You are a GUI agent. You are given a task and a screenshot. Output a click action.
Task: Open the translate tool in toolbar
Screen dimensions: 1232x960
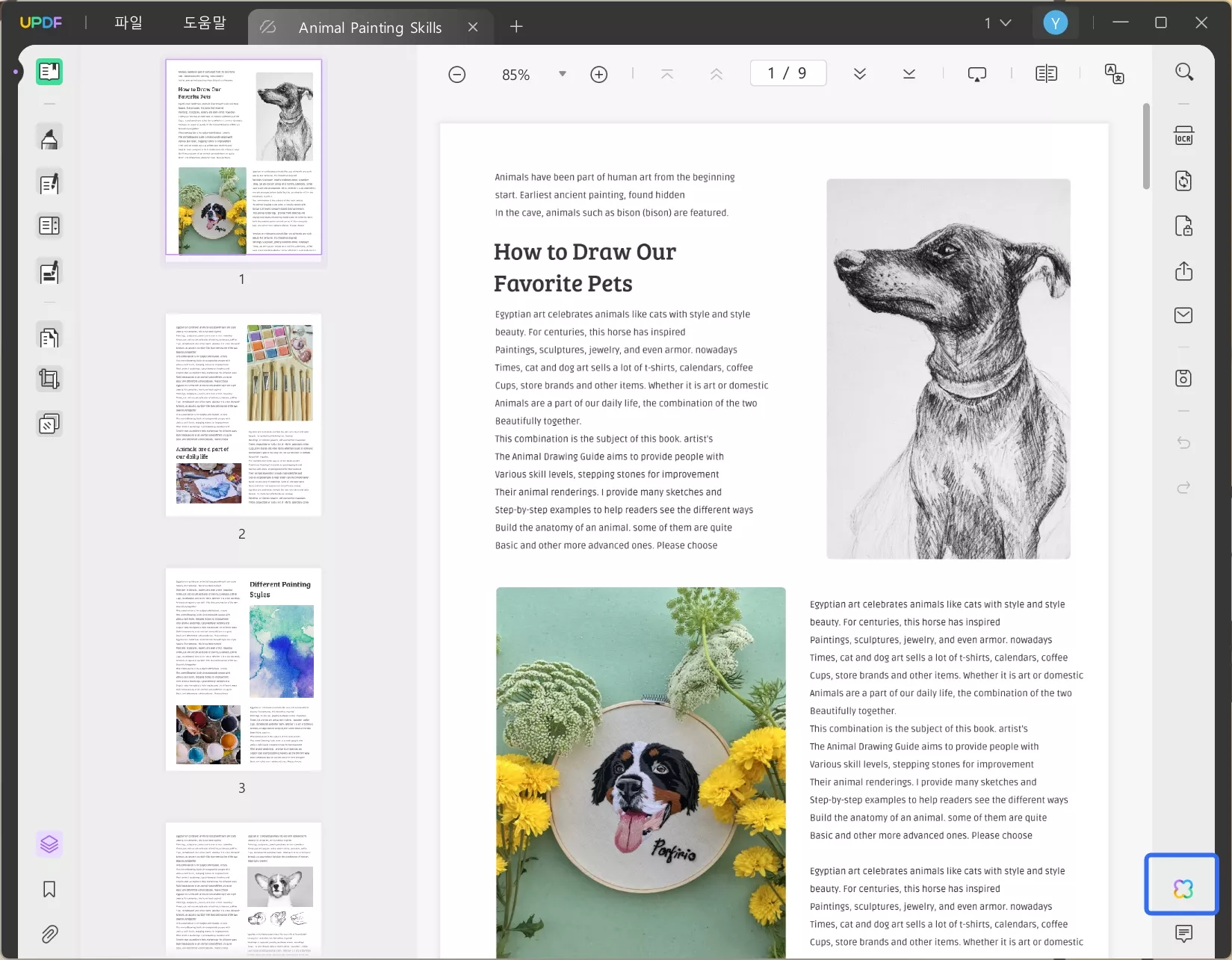point(1115,74)
